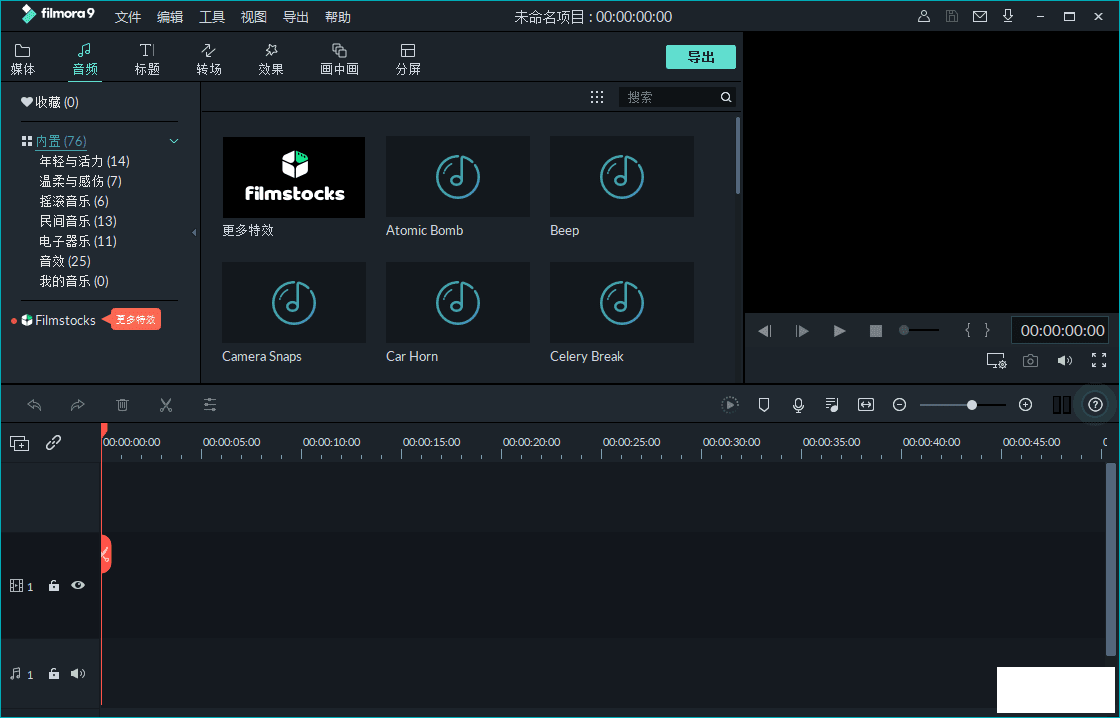Image resolution: width=1120 pixels, height=718 pixels.
Task: Select the Celery Break audio thumbnail
Action: pos(621,302)
